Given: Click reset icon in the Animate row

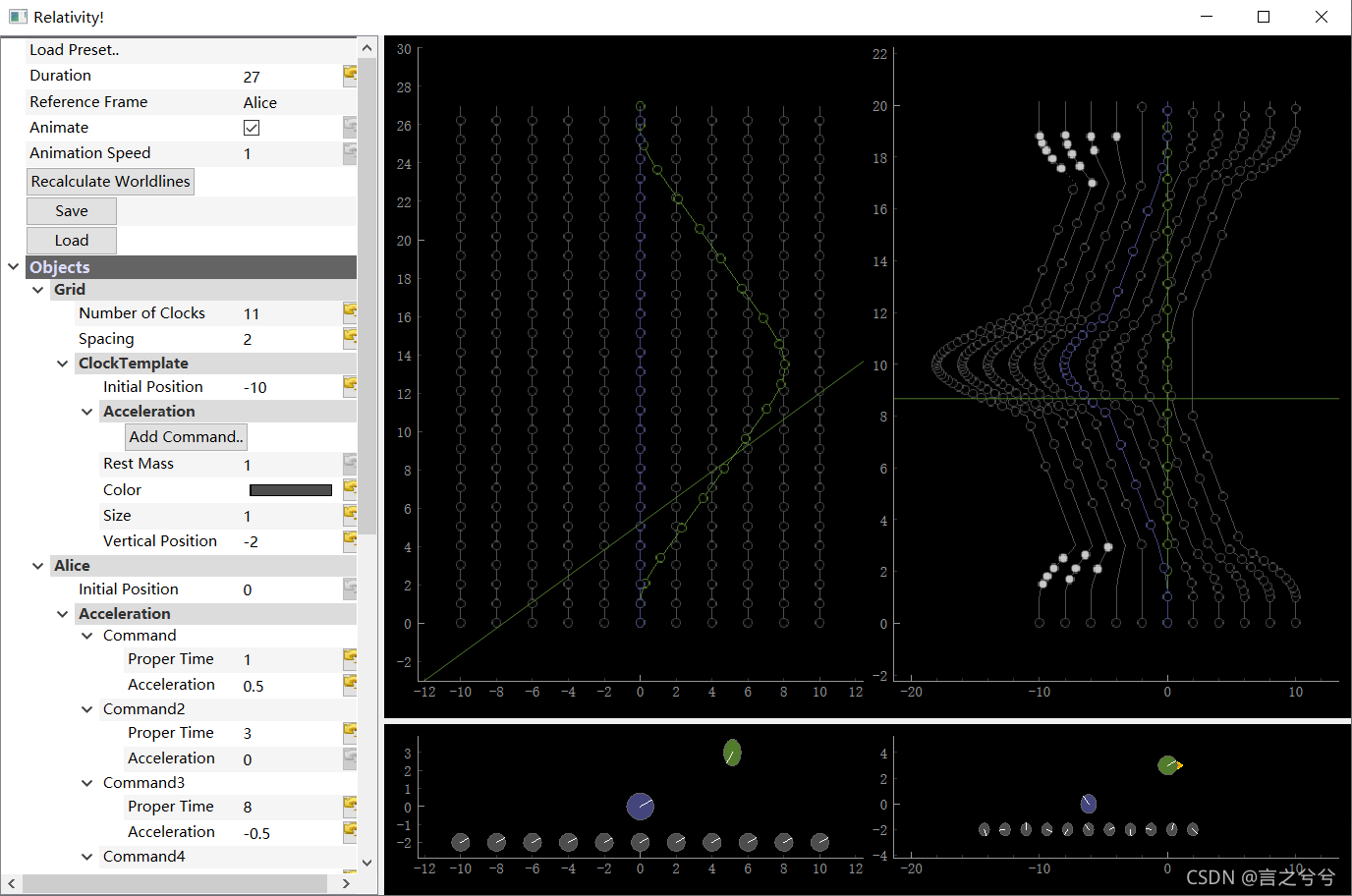Looking at the screenshot, I should pyautogui.click(x=349, y=127).
